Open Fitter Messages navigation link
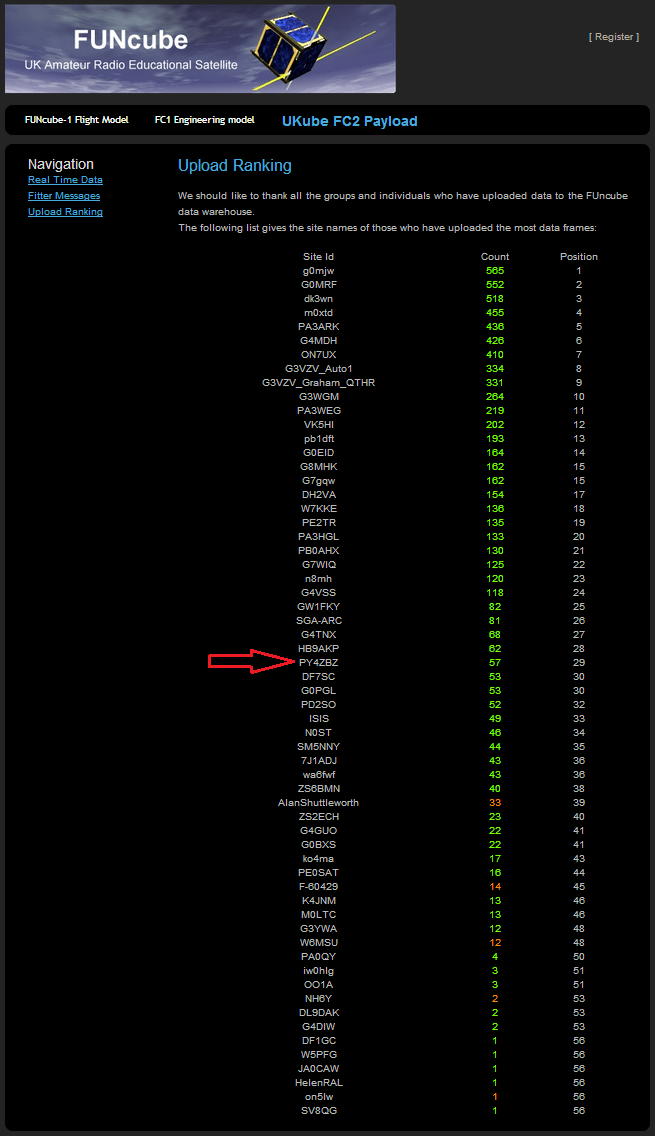Screen dimensions: 655x1136 (64, 196)
